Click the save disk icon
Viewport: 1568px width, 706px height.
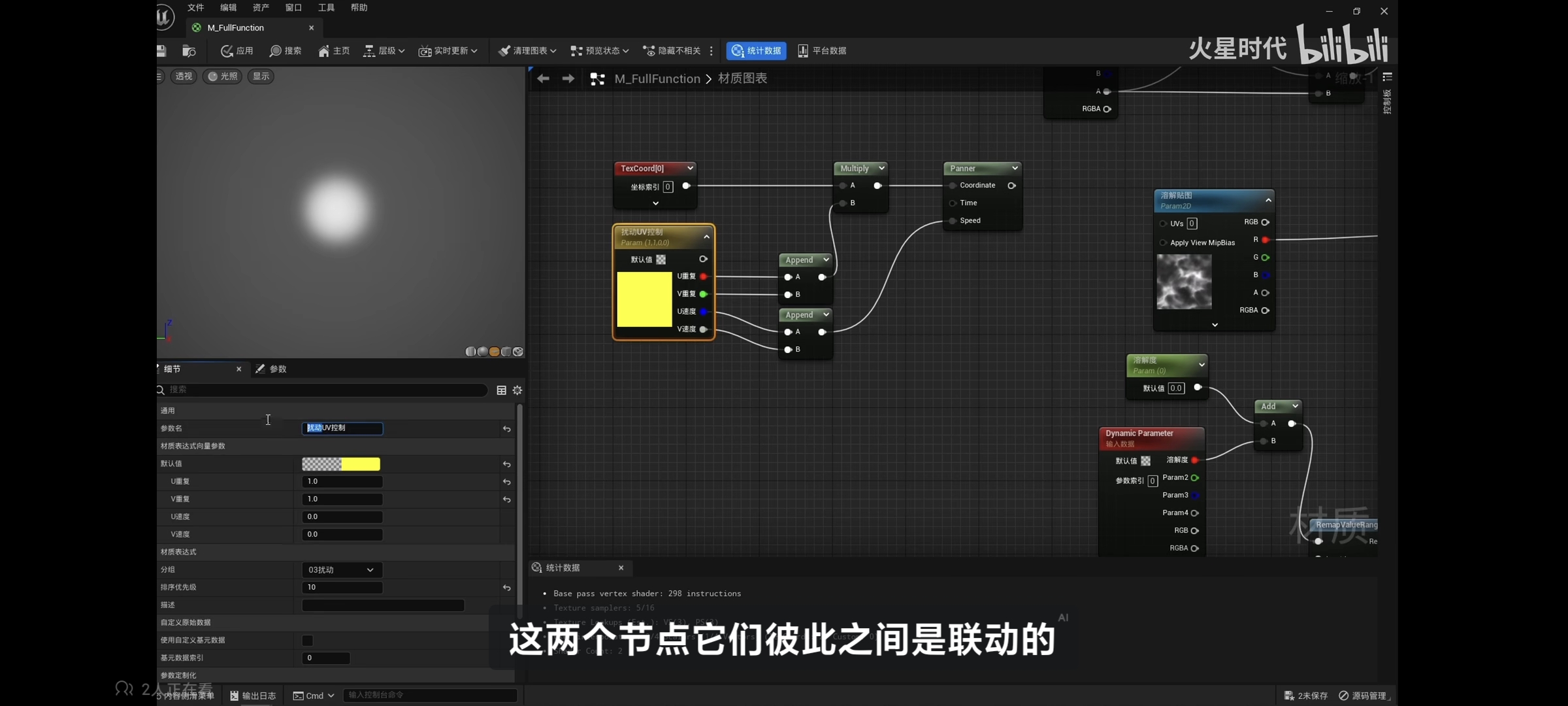coord(161,51)
